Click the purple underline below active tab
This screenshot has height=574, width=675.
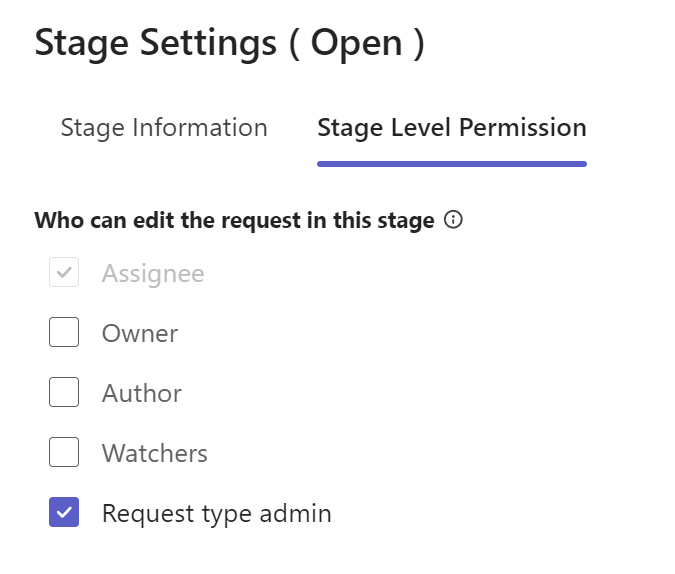pos(452,164)
